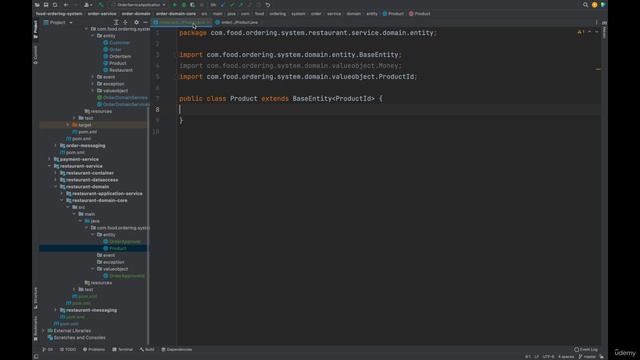Viewport: 640px width, 360px height.
Task: Toggle the Structure side tool window button
Action: click(36, 298)
